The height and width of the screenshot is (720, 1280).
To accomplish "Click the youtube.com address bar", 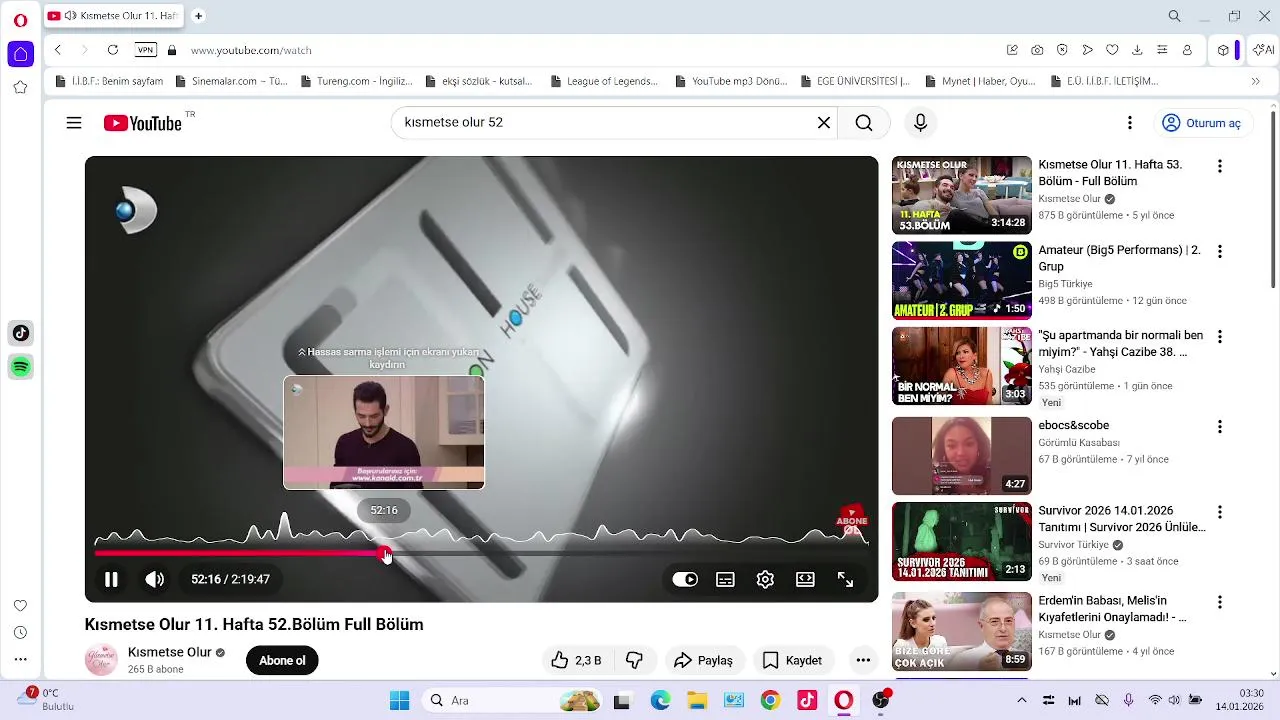I will coord(590,50).
